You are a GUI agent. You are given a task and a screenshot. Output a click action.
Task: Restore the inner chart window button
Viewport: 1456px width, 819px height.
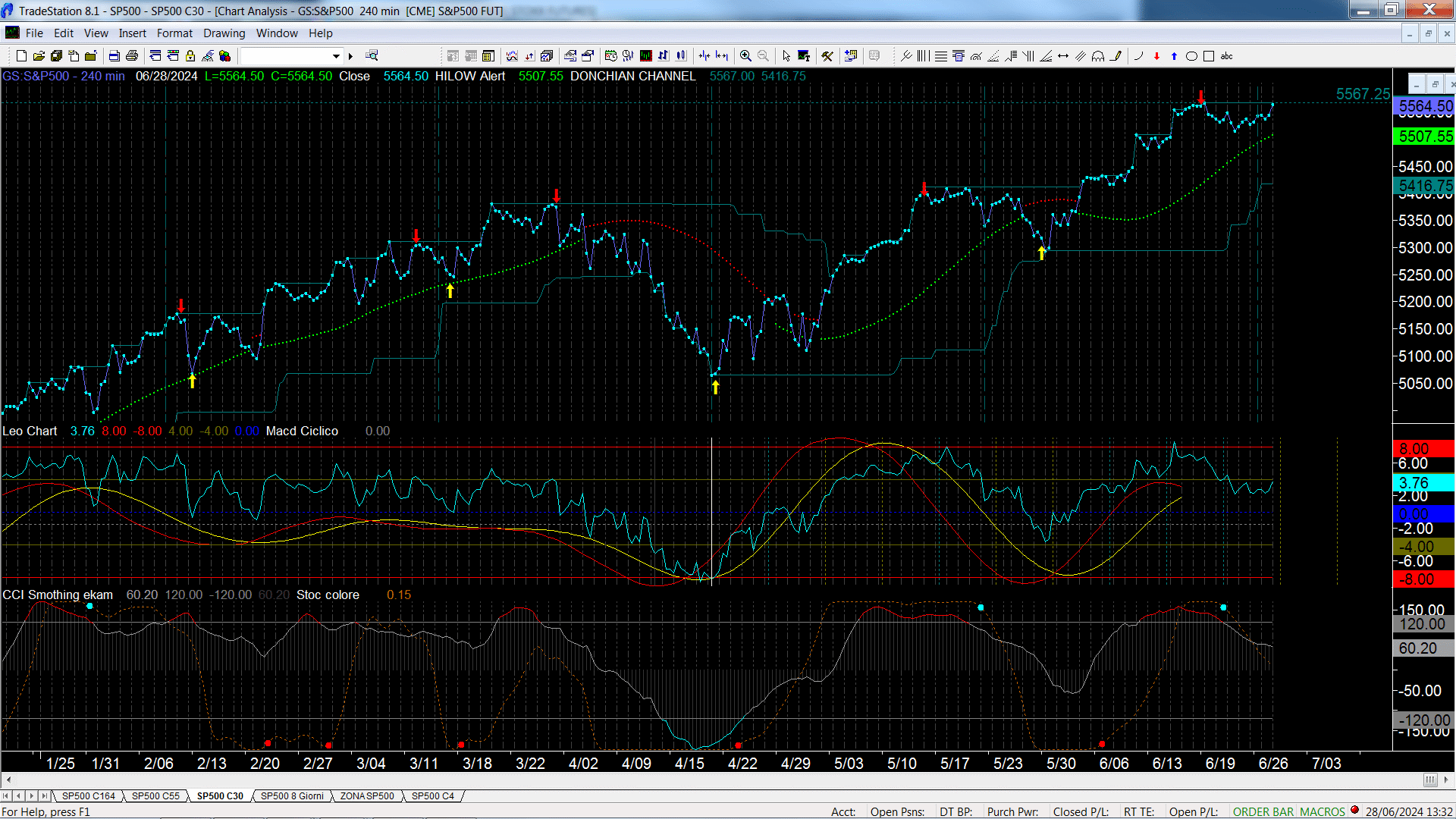1434,83
